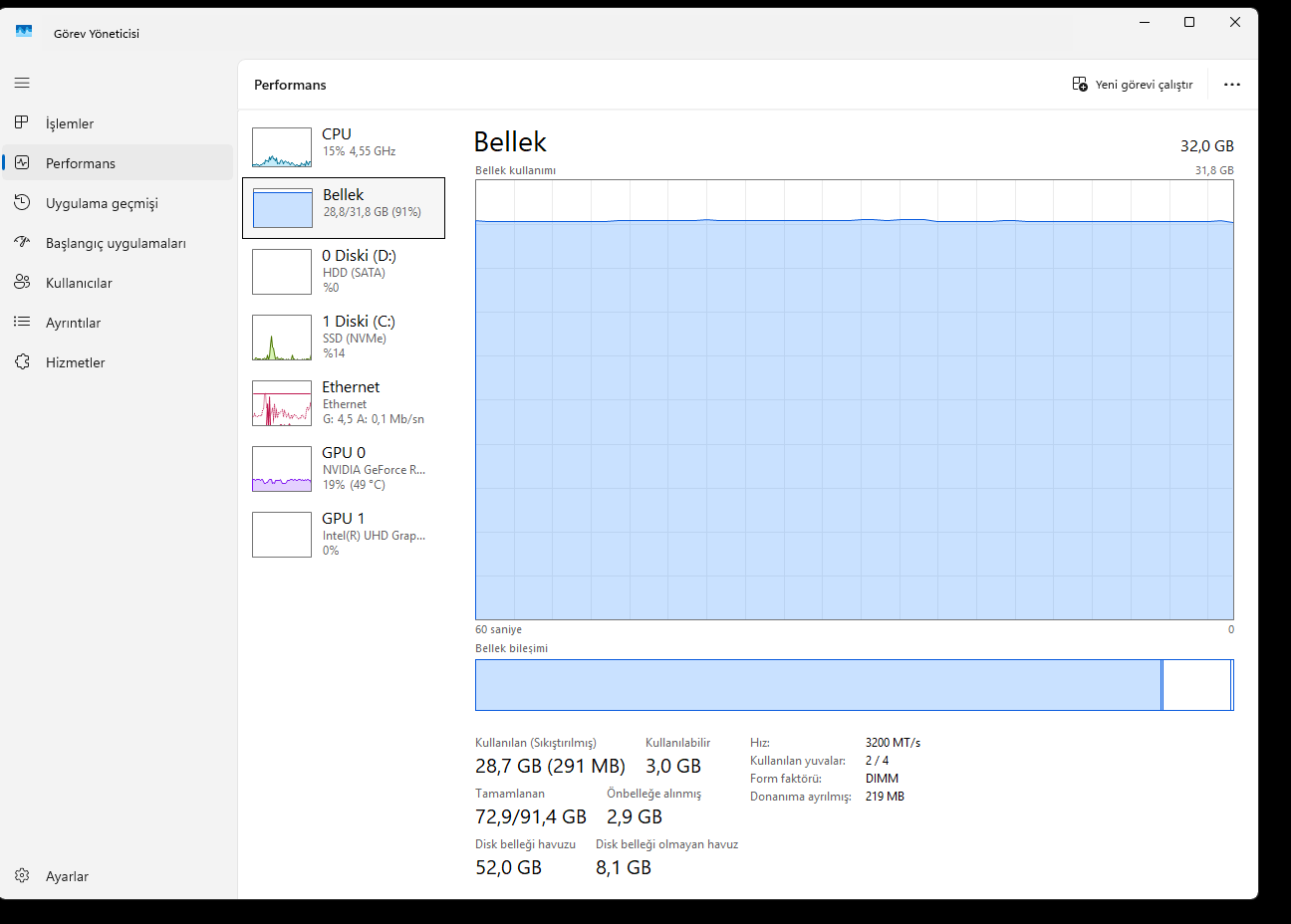Image resolution: width=1291 pixels, height=924 pixels.
Task: Click the 2 / 4 slots used value
Action: point(877,761)
